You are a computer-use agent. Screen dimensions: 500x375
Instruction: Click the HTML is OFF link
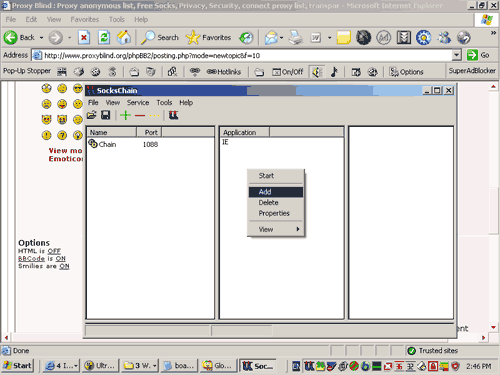coord(54,251)
